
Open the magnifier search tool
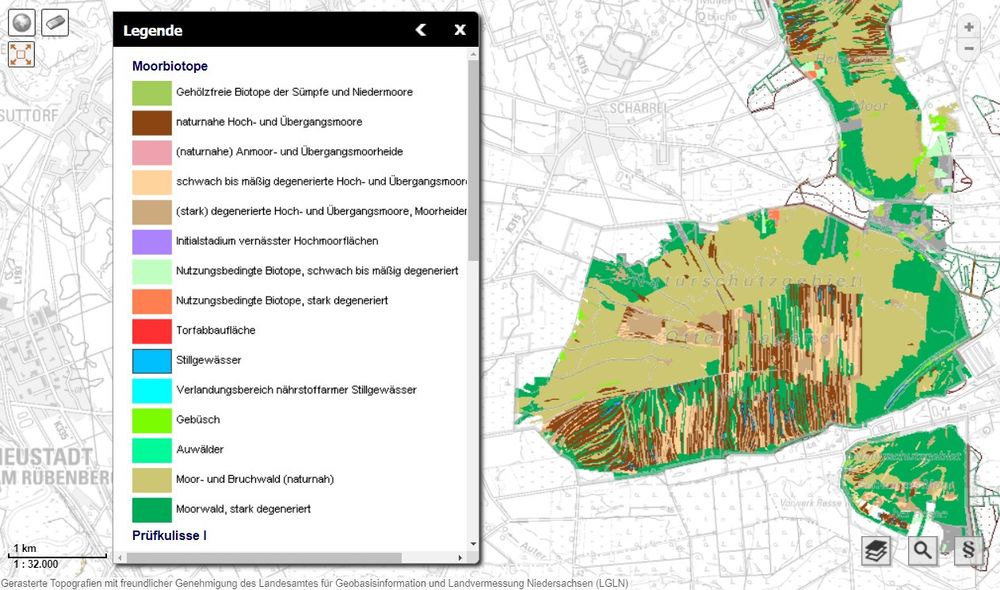pos(922,551)
